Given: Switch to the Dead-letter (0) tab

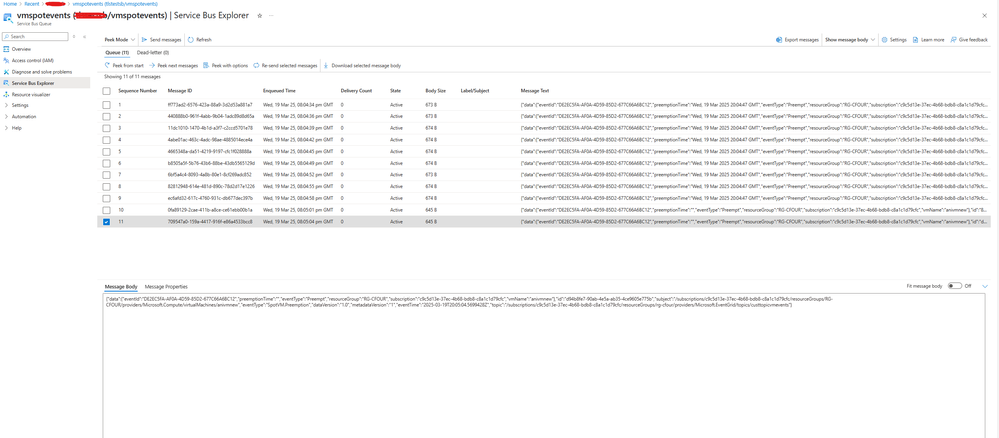Looking at the screenshot, I should coord(153,52).
